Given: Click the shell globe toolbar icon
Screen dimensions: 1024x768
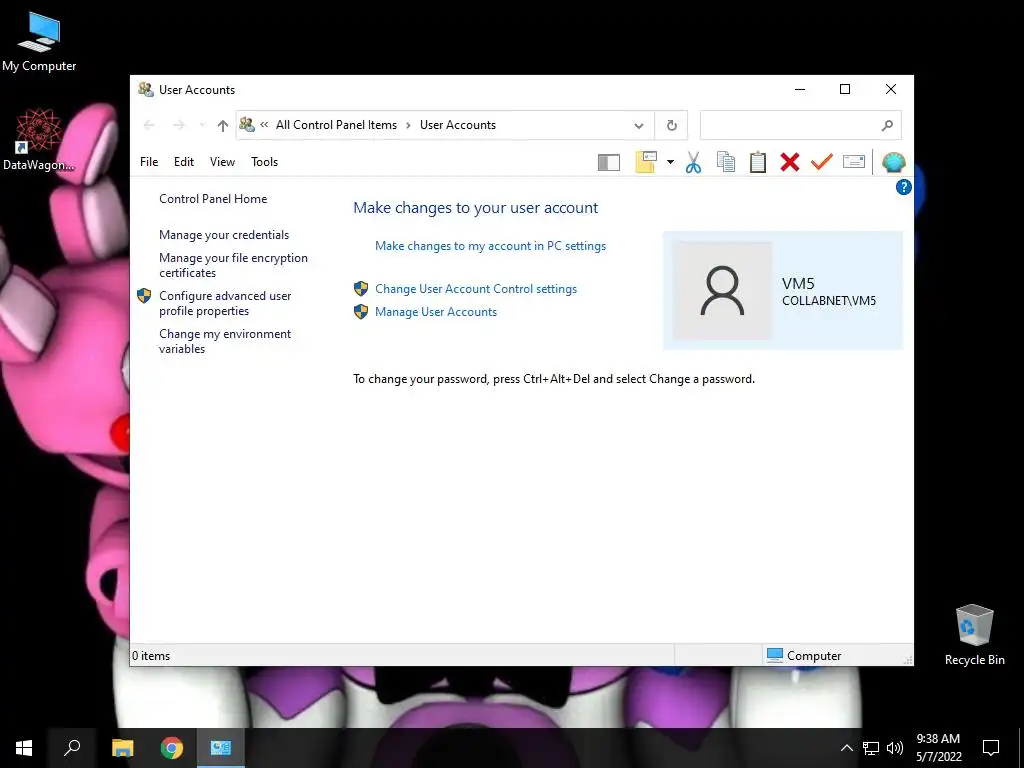Looking at the screenshot, I should [893, 162].
